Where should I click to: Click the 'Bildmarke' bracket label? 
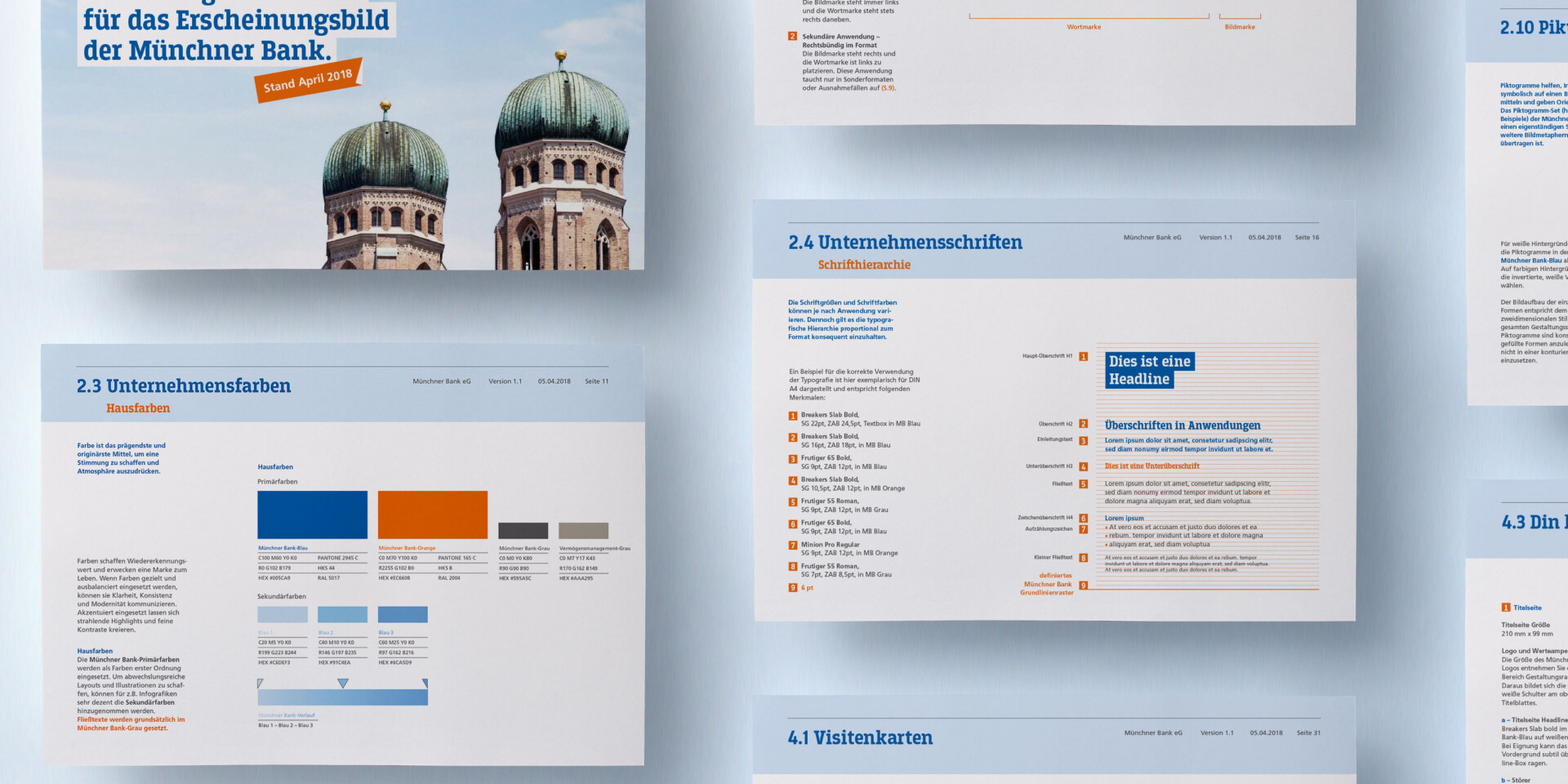point(1240,27)
